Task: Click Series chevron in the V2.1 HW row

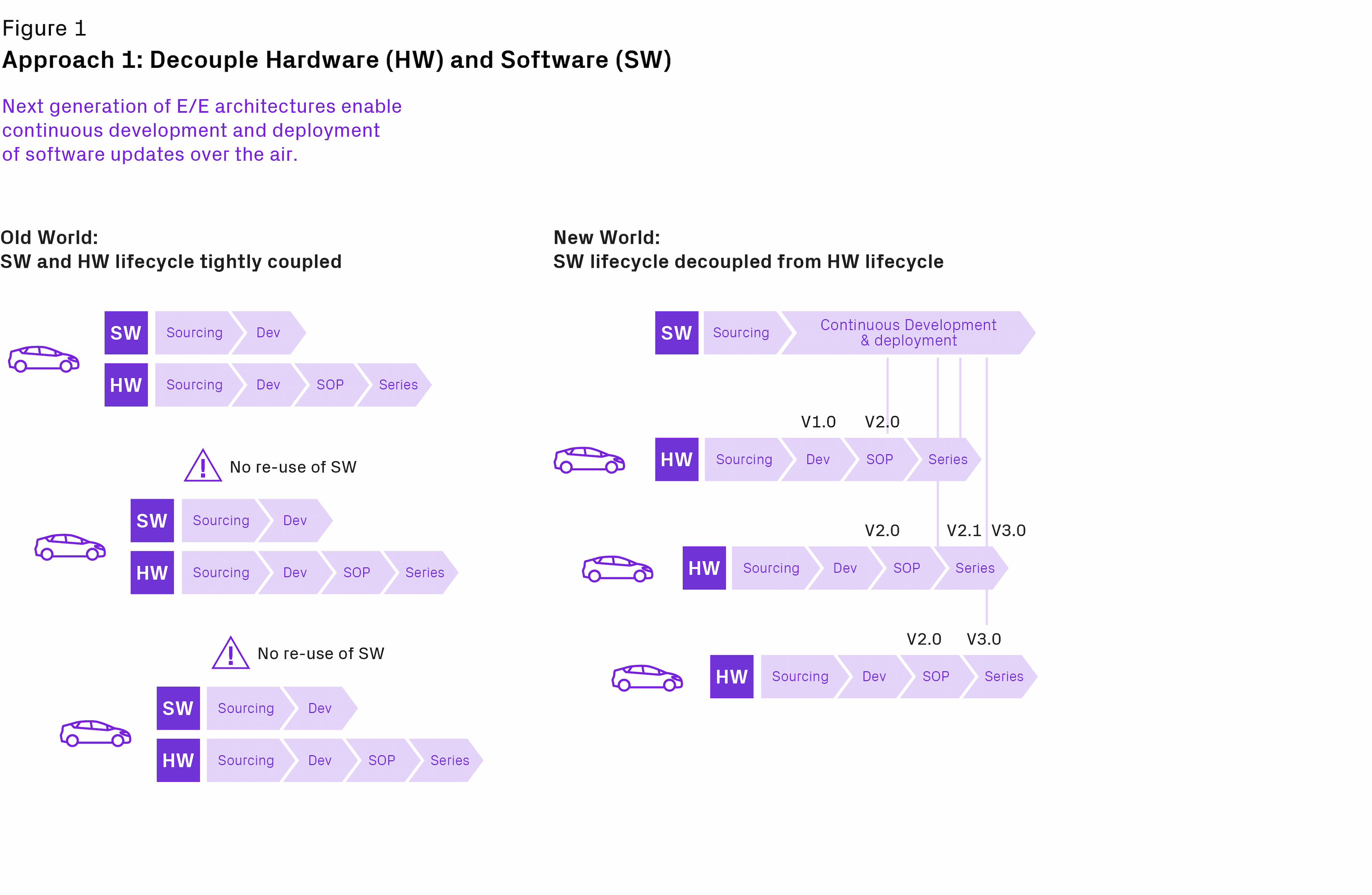Action: click(x=971, y=568)
